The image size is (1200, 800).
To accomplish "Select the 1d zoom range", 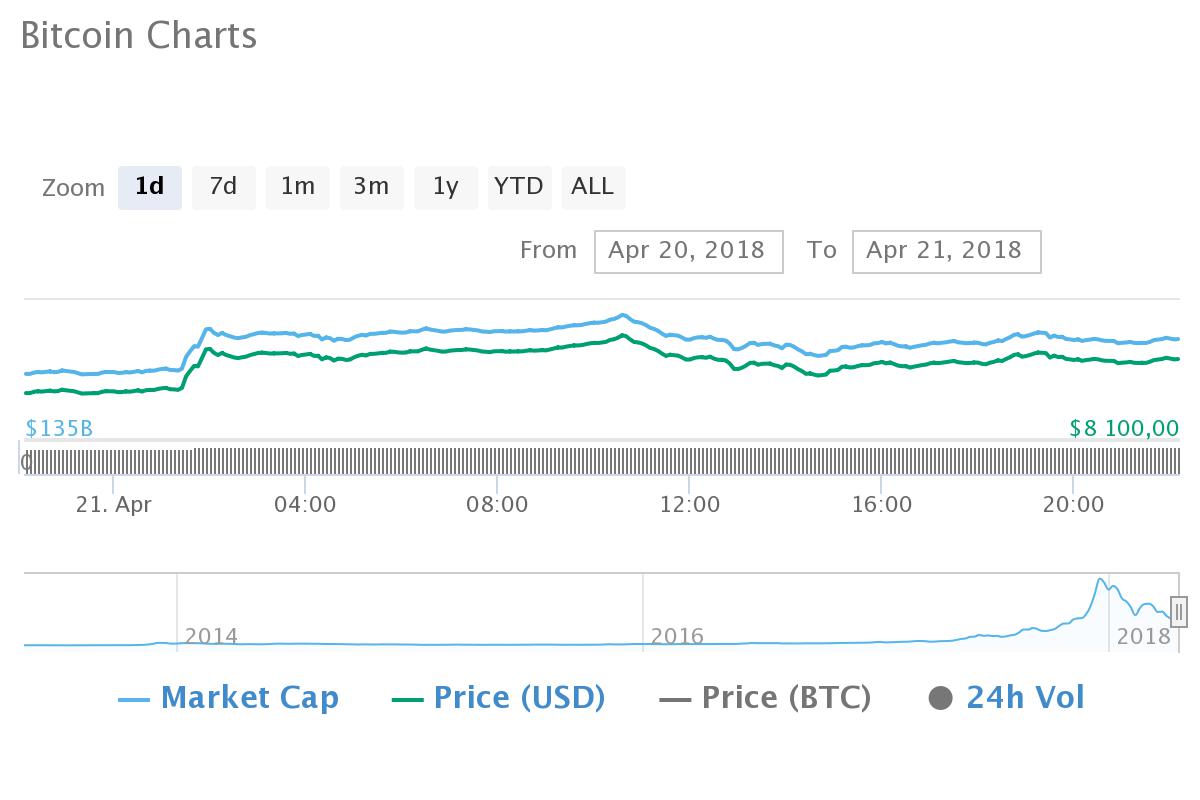I will pyautogui.click(x=150, y=187).
